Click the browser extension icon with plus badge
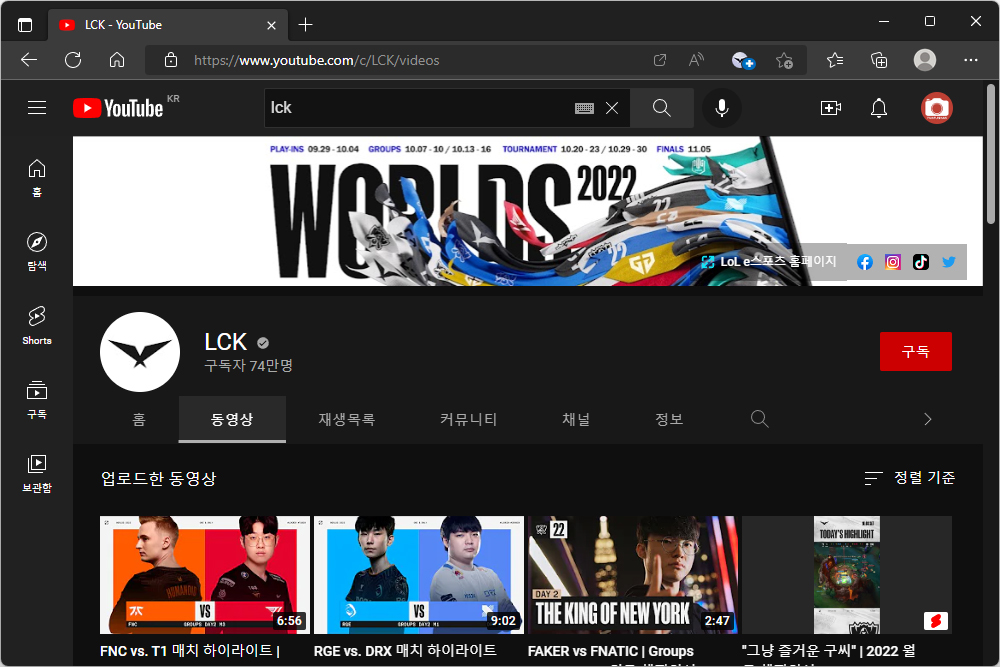 click(742, 61)
